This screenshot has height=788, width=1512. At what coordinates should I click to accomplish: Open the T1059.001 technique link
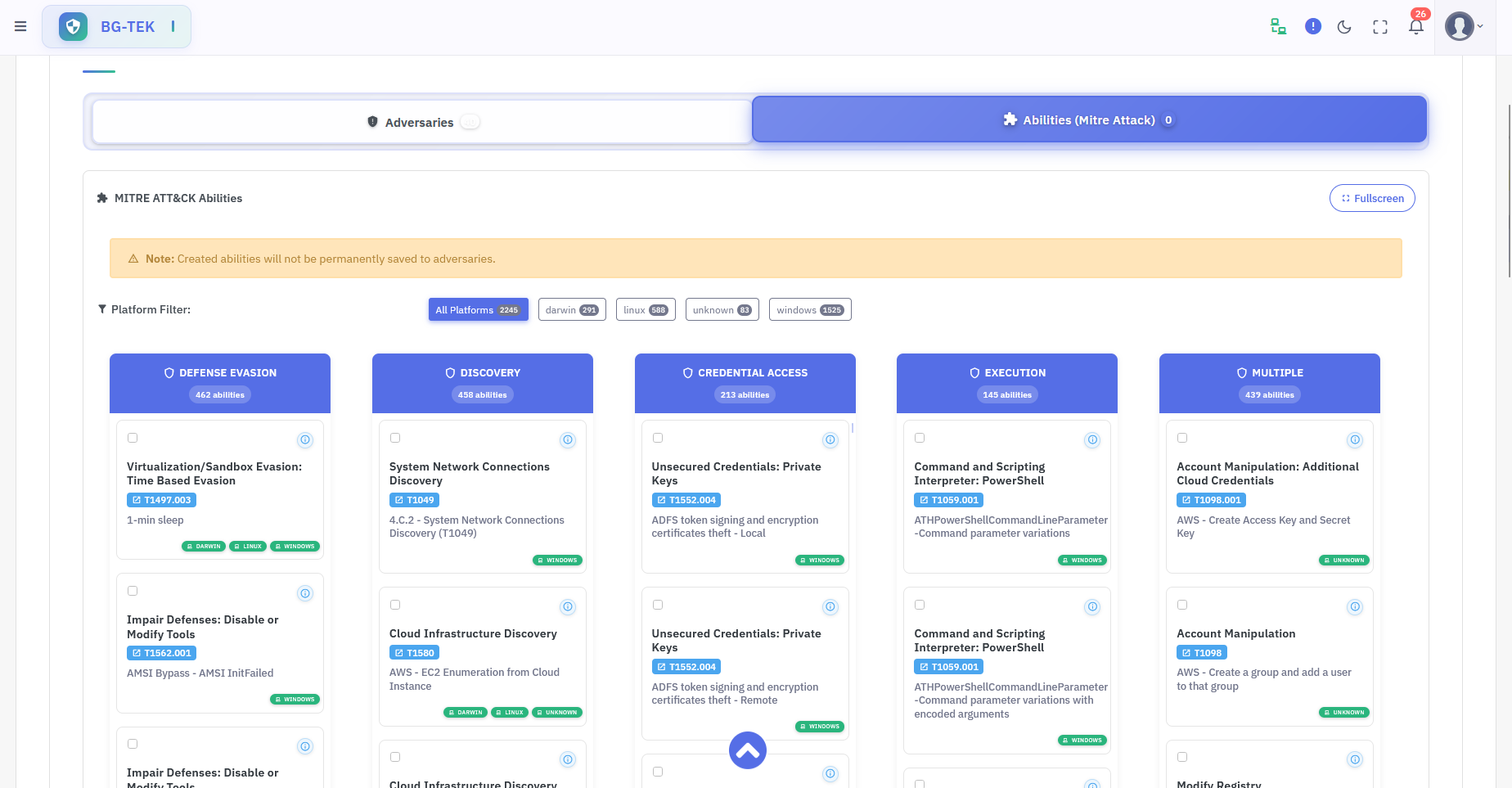click(x=949, y=500)
